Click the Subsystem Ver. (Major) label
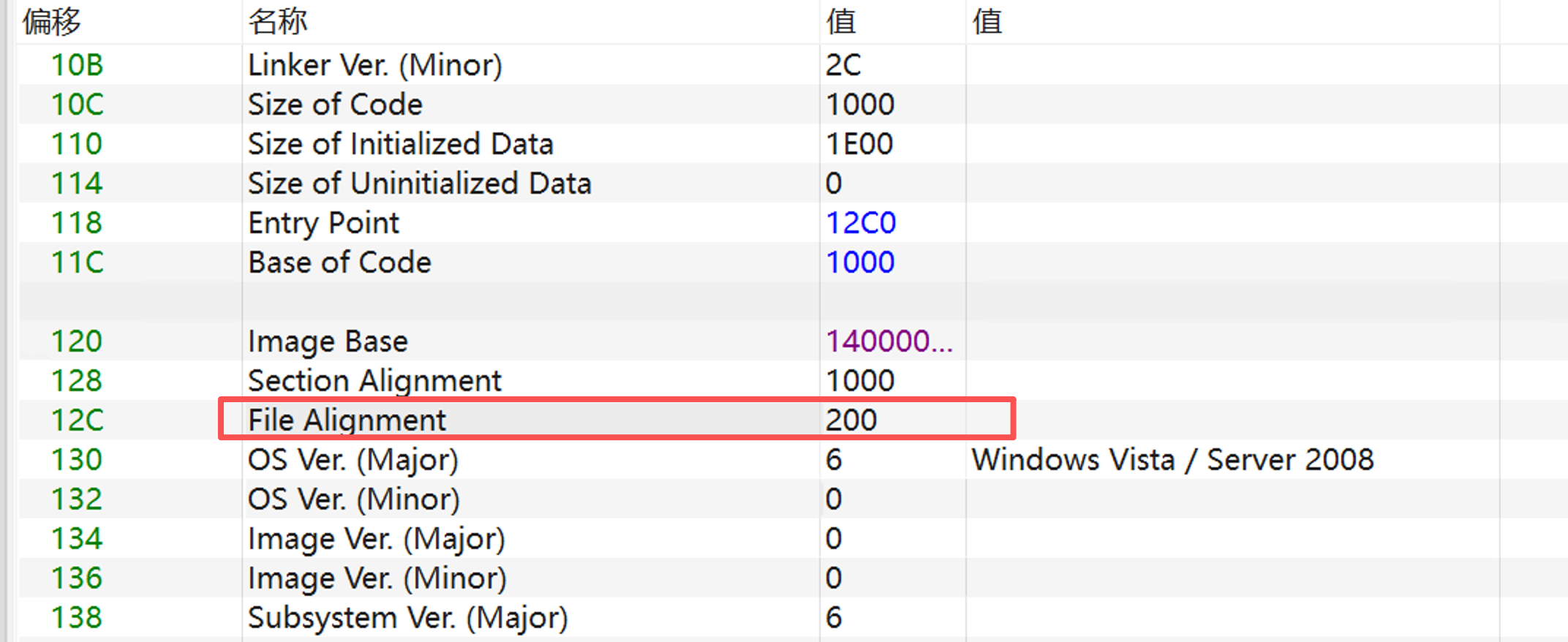This screenshot has width=1568, height=642. click(x=407, y=618)
